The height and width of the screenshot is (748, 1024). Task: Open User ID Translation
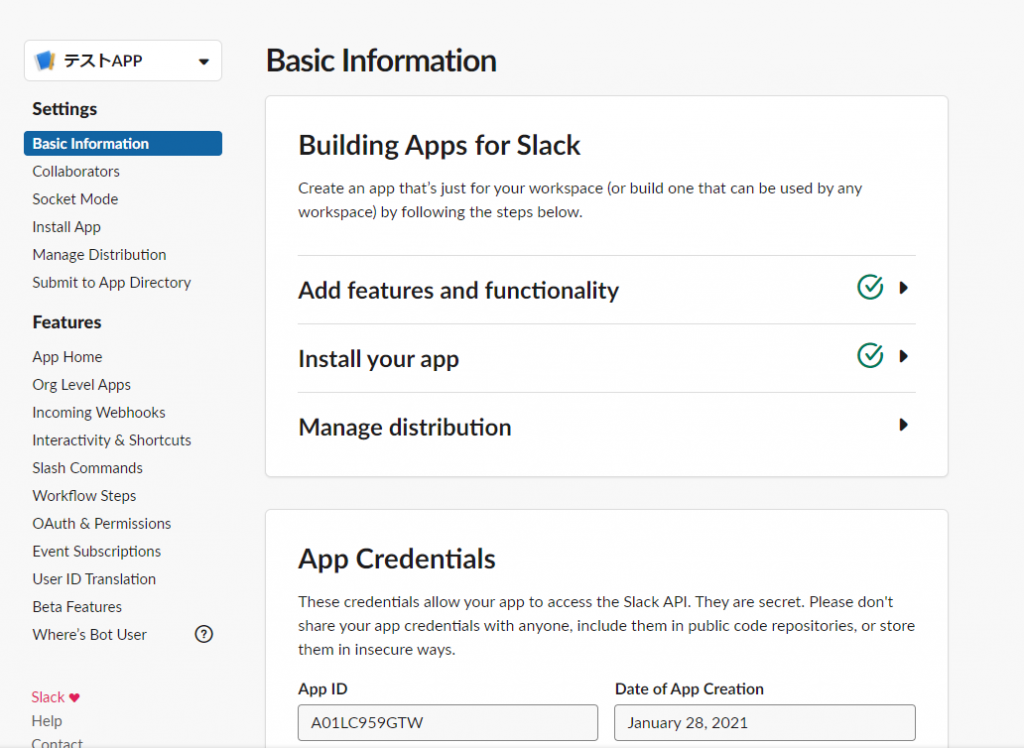(94, 579)
